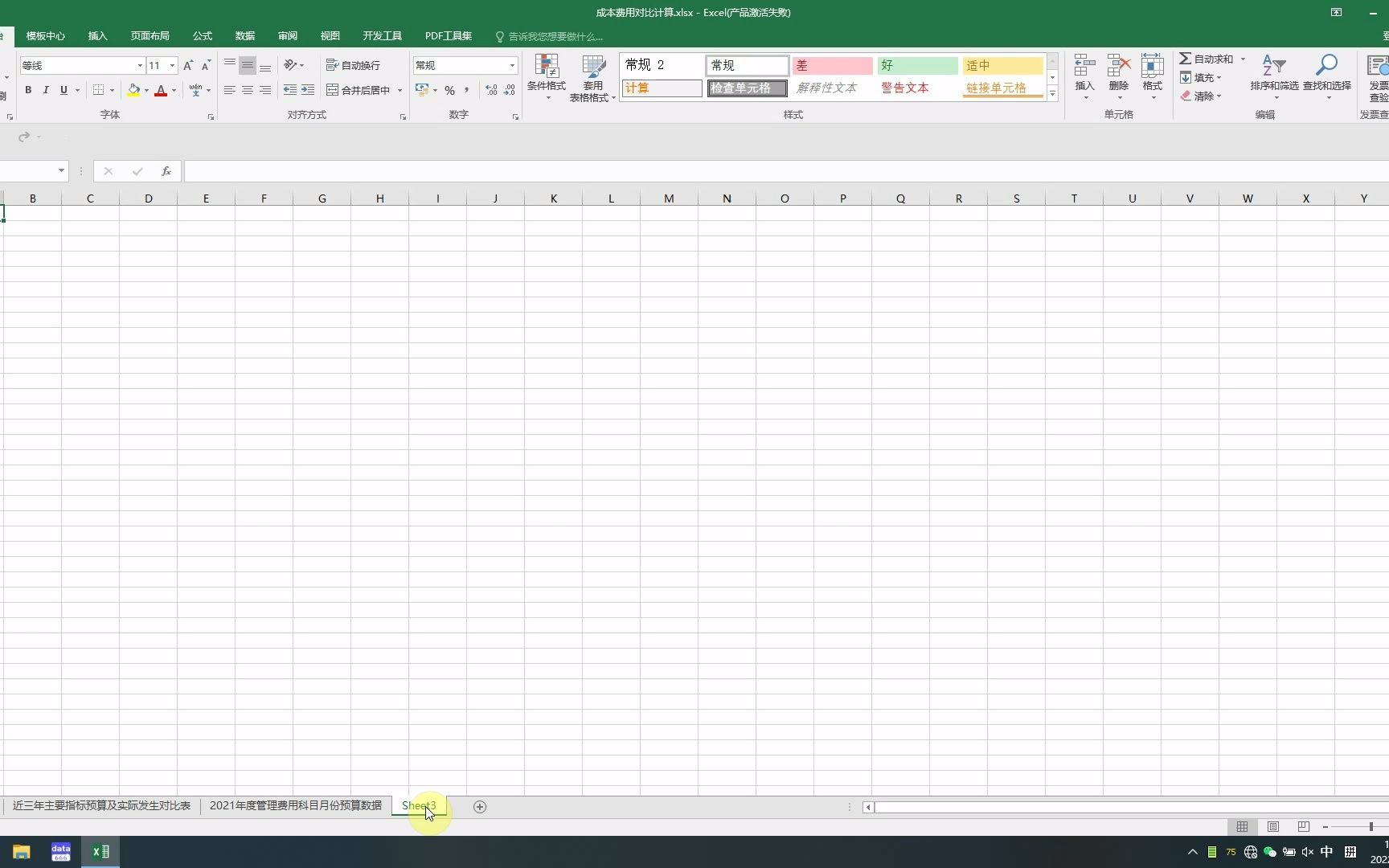
Task: Toggle 自动换行 wrap text
Action: coord(353,65)
